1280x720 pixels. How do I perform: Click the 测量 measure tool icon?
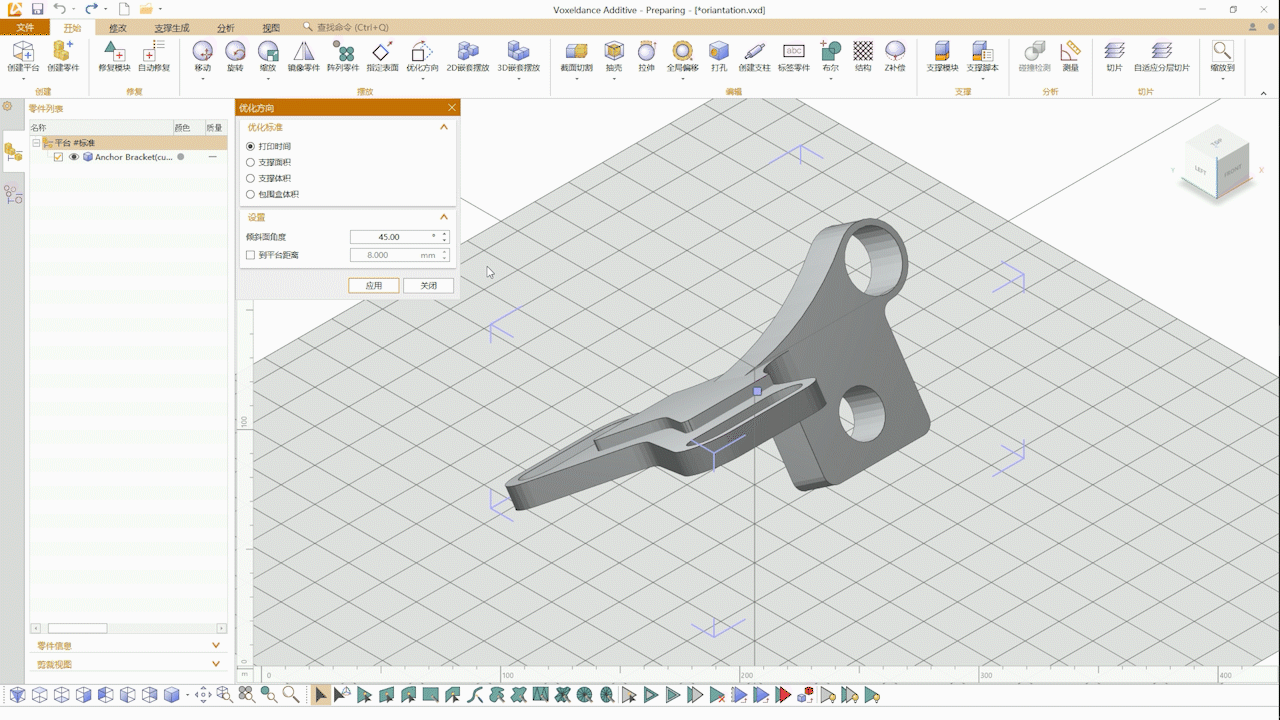pyautogui.click(x=1070, y=51)
